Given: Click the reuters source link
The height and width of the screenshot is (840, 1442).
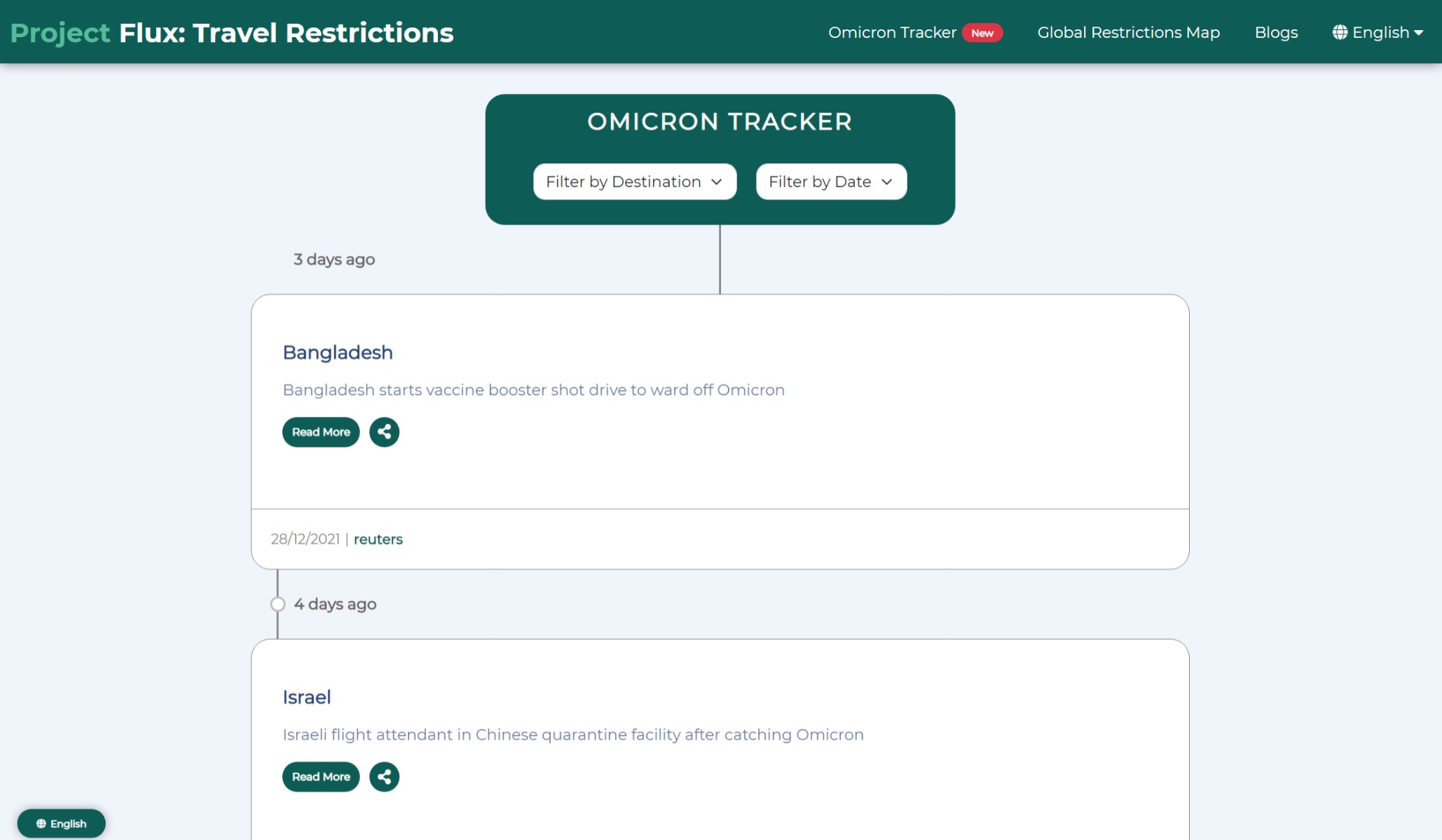Looking at the screenshot, I should (378, 539).
